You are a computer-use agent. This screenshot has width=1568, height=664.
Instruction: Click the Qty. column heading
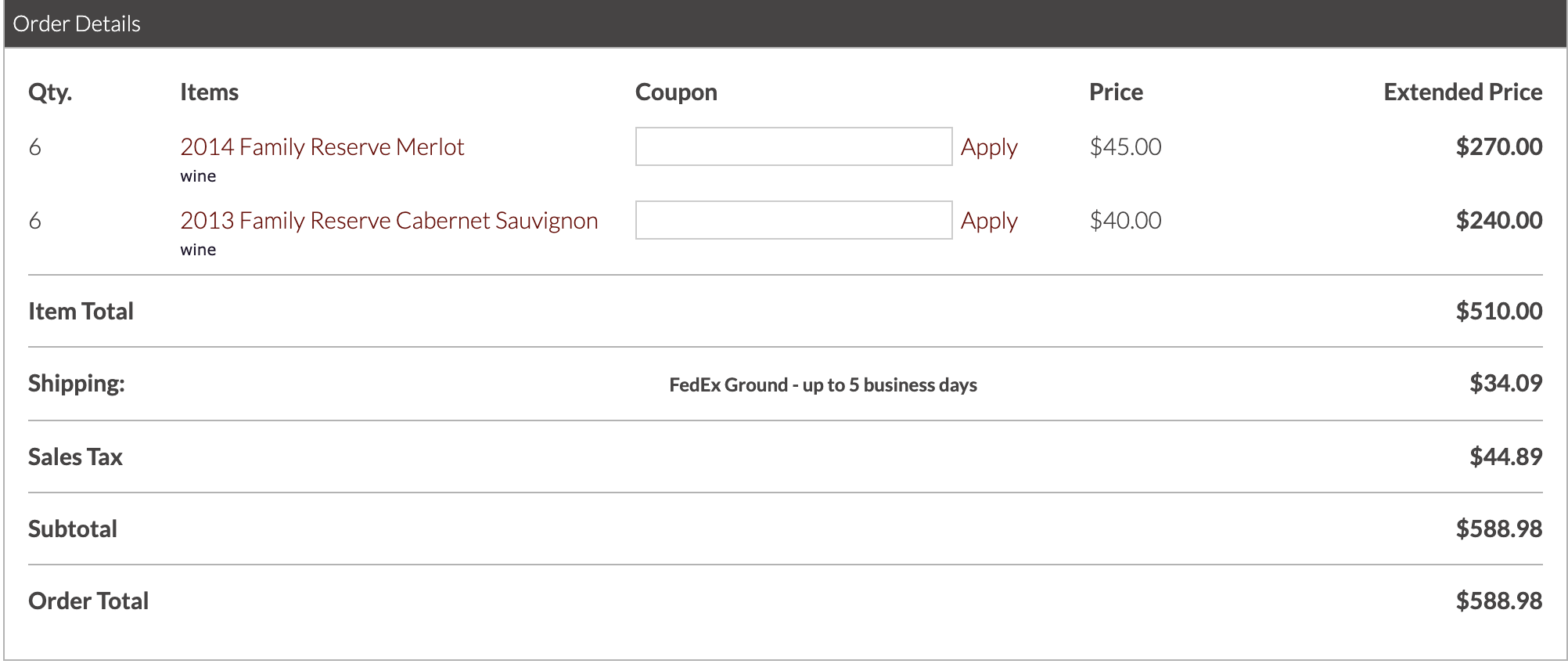coord(50,92)
